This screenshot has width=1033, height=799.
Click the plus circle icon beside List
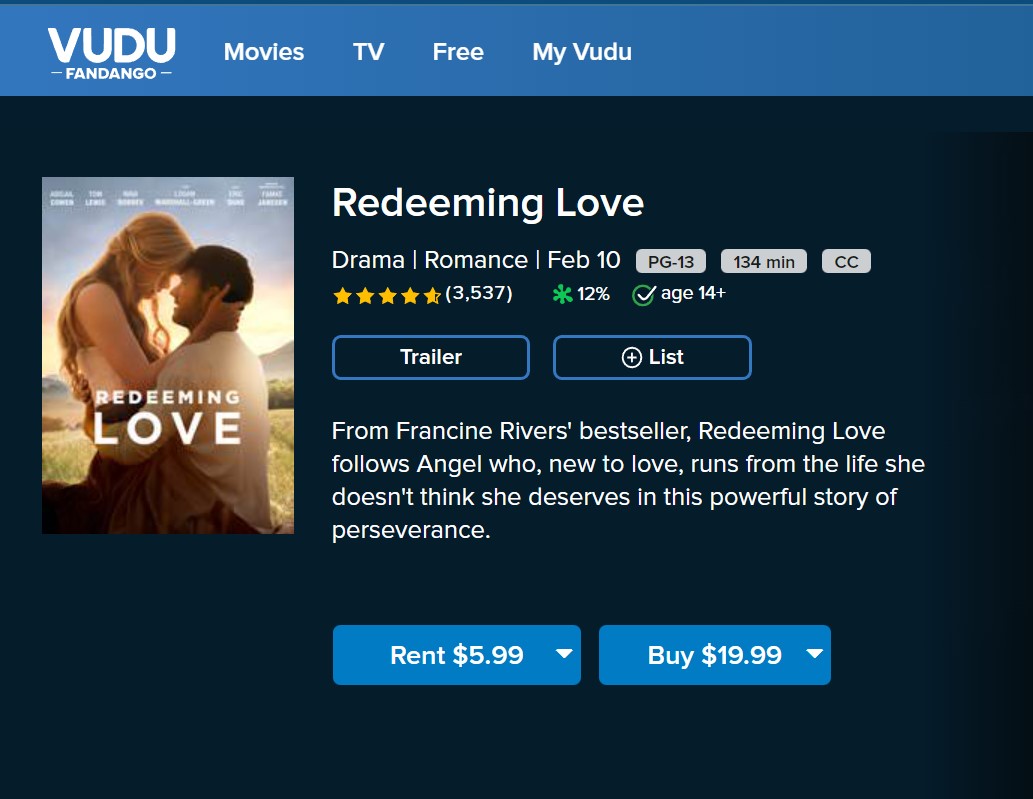(632, 358)
